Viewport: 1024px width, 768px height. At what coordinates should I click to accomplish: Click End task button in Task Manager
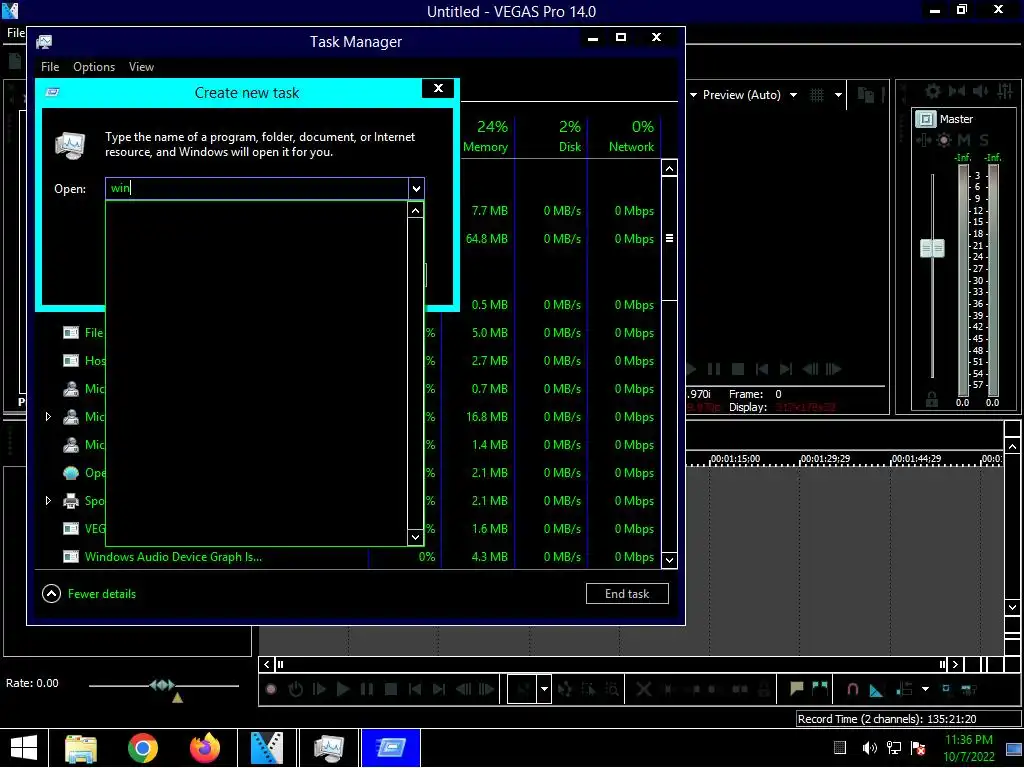(627, 594)
